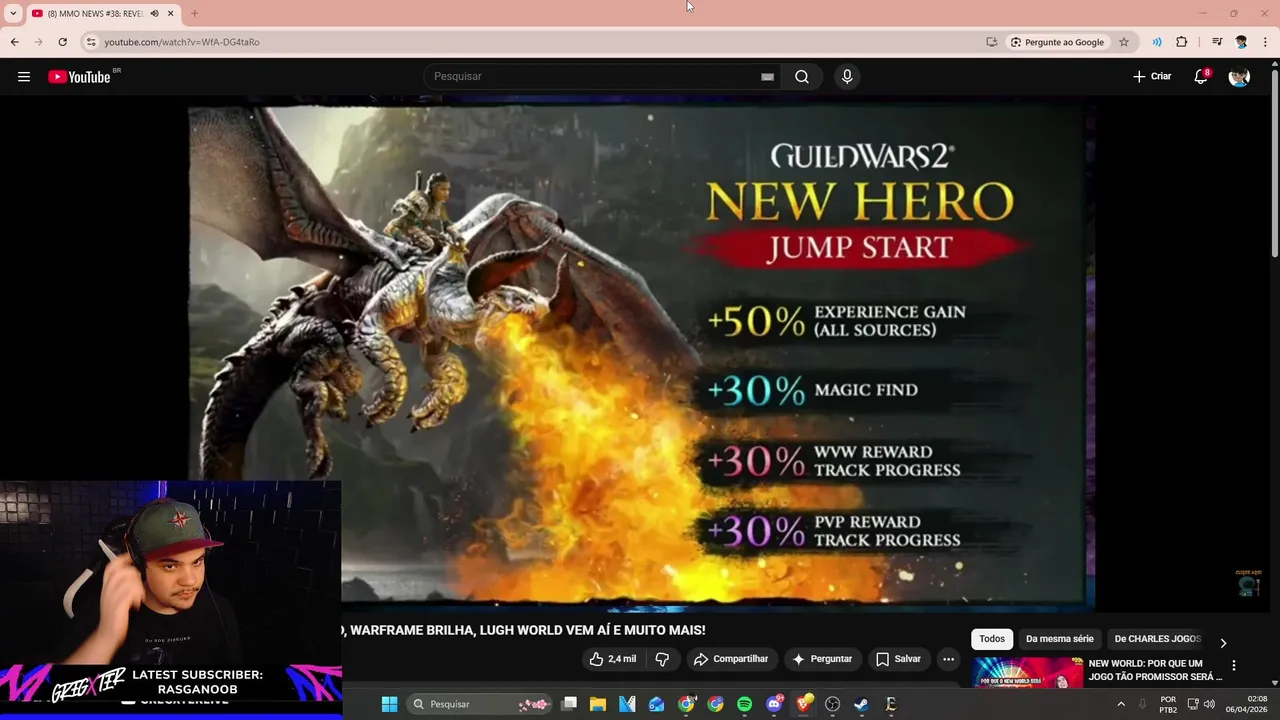
Task: Open the YouTube hamburger guide menu
Action: pos(24,77)
